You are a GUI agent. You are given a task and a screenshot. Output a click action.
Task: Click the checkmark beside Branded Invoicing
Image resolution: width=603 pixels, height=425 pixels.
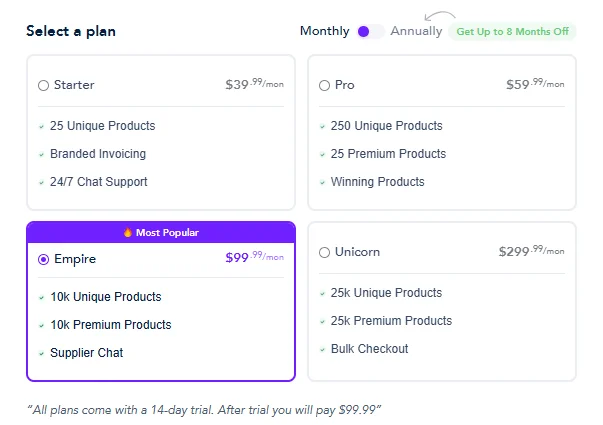click(42, 155)
